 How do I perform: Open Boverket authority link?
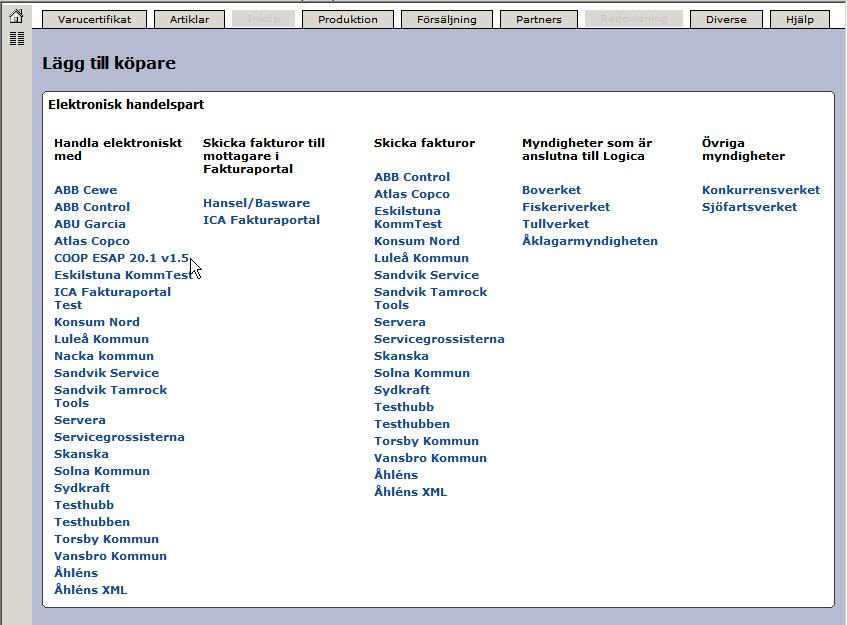click(552, 190)
